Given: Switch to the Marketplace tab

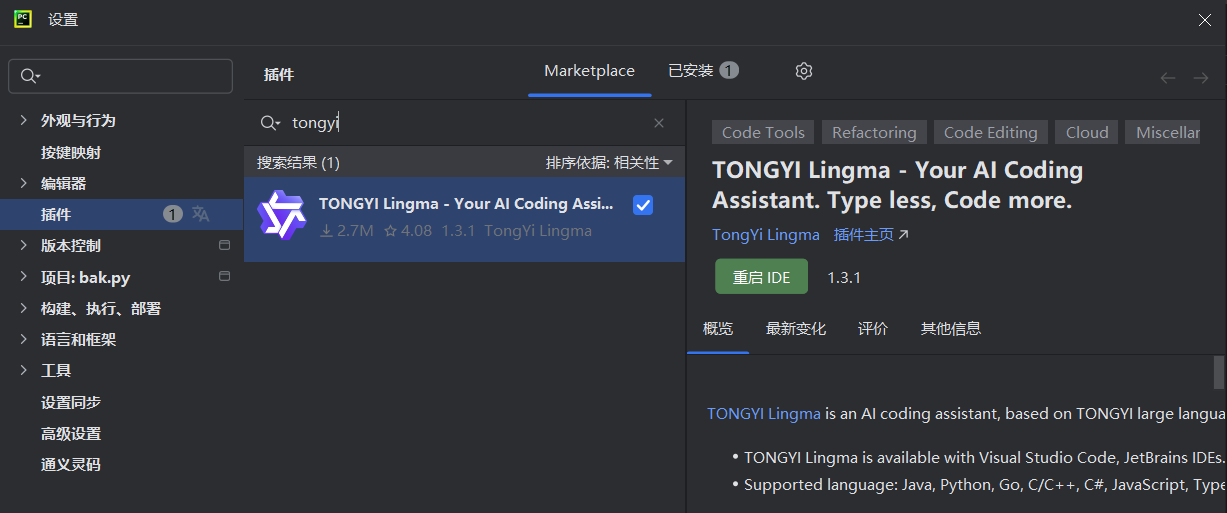Looking at the screenshot, I should (x=589, y=71).
